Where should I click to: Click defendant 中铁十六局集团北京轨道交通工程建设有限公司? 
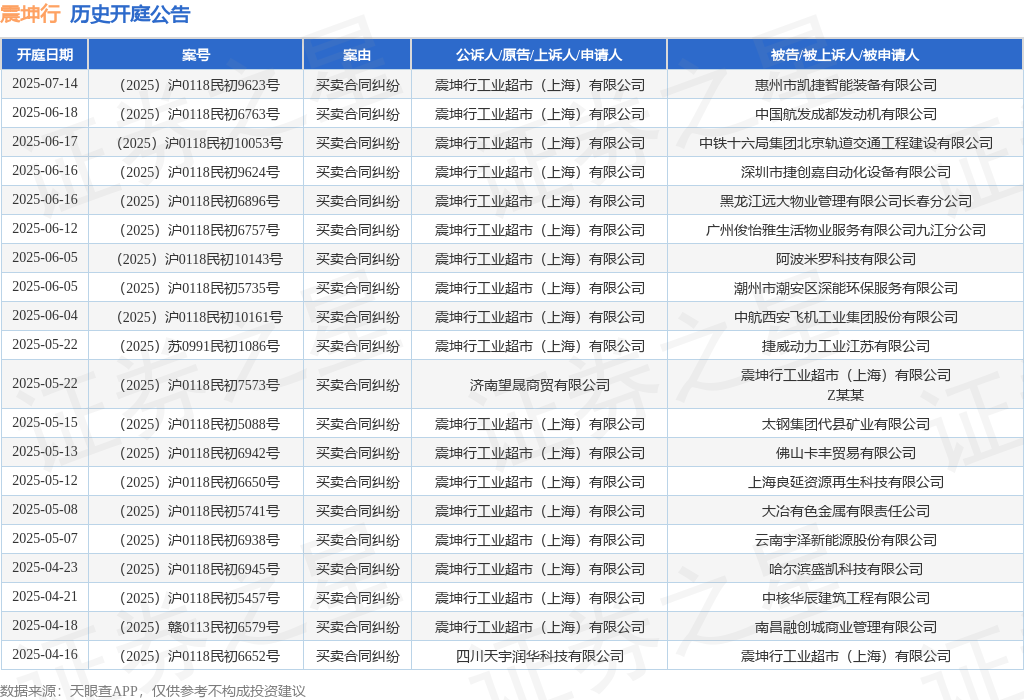tap(846, 143)
